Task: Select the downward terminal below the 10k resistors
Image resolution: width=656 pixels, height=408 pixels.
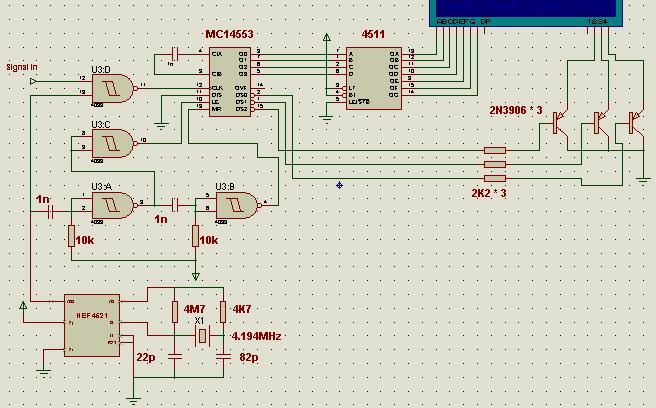Action: click(x=195, y=276)
